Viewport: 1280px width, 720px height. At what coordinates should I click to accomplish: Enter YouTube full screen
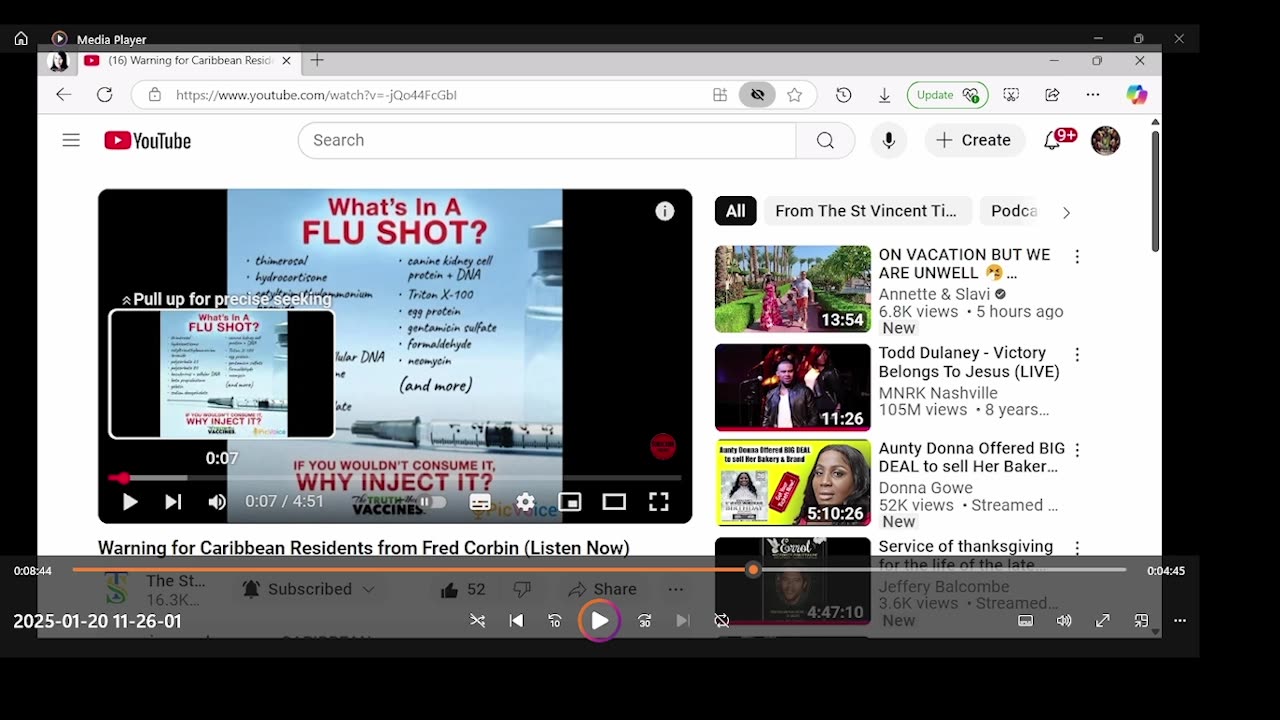coord(658,502)
